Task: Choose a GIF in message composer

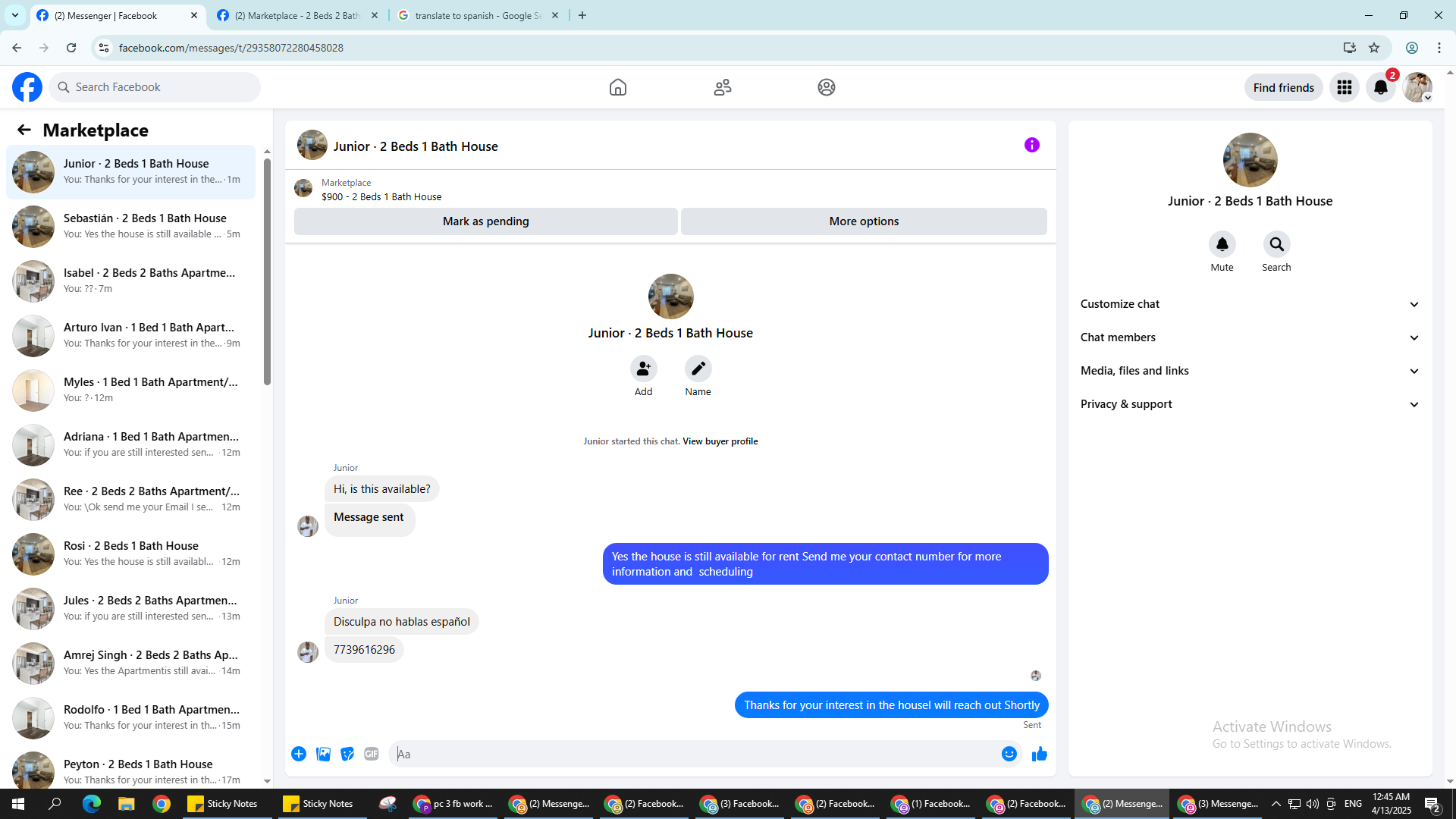Action: click(x=372, y=754)
